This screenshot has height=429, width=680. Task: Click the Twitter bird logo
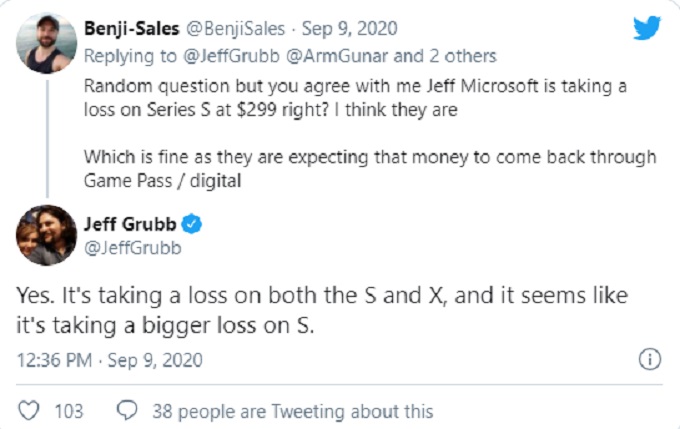tap(647, 27)
